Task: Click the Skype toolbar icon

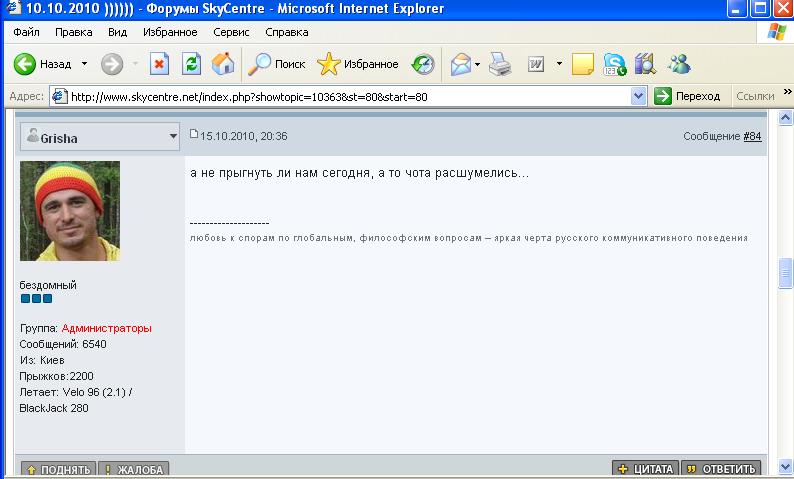Action: pos(614,64)
